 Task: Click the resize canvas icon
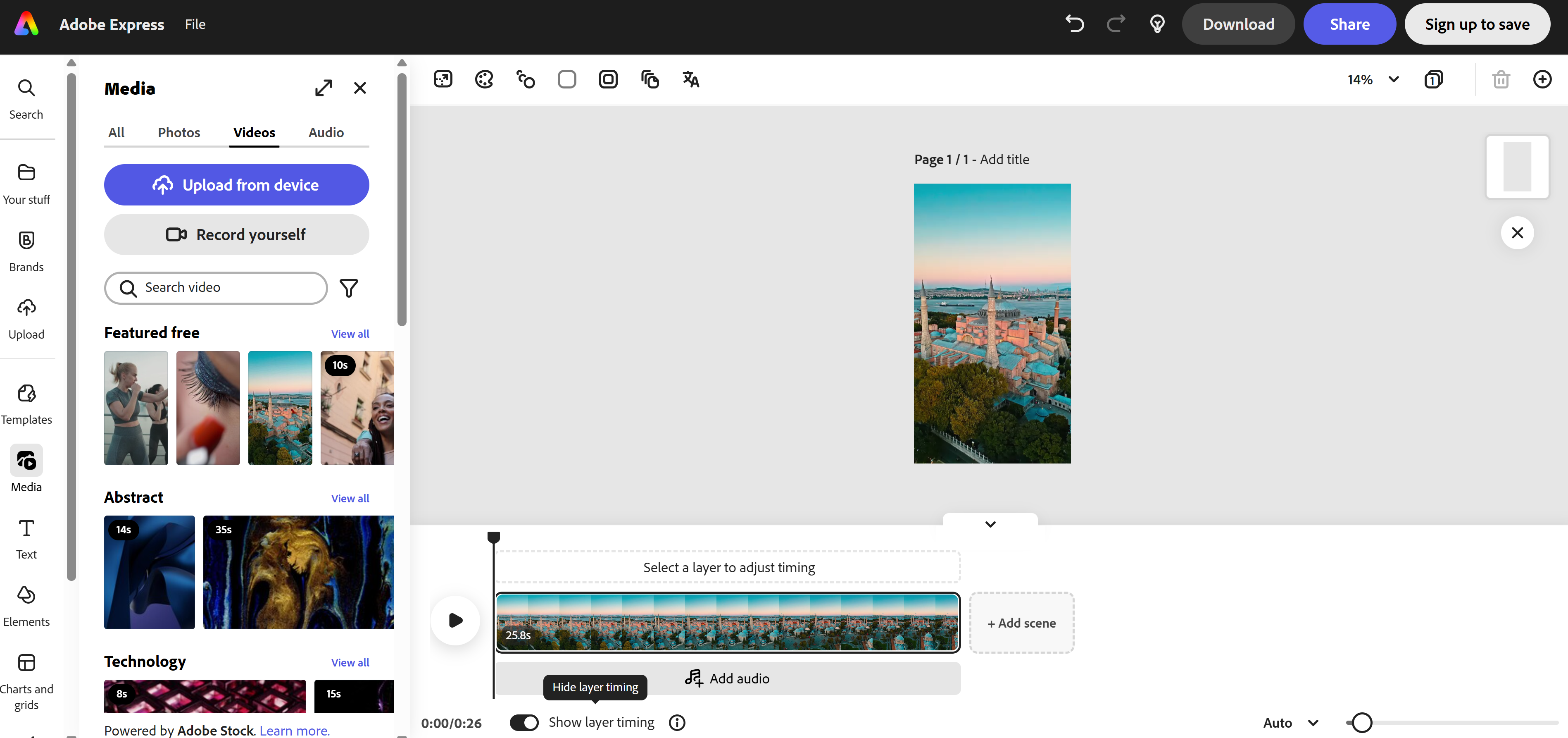point(443,79)
